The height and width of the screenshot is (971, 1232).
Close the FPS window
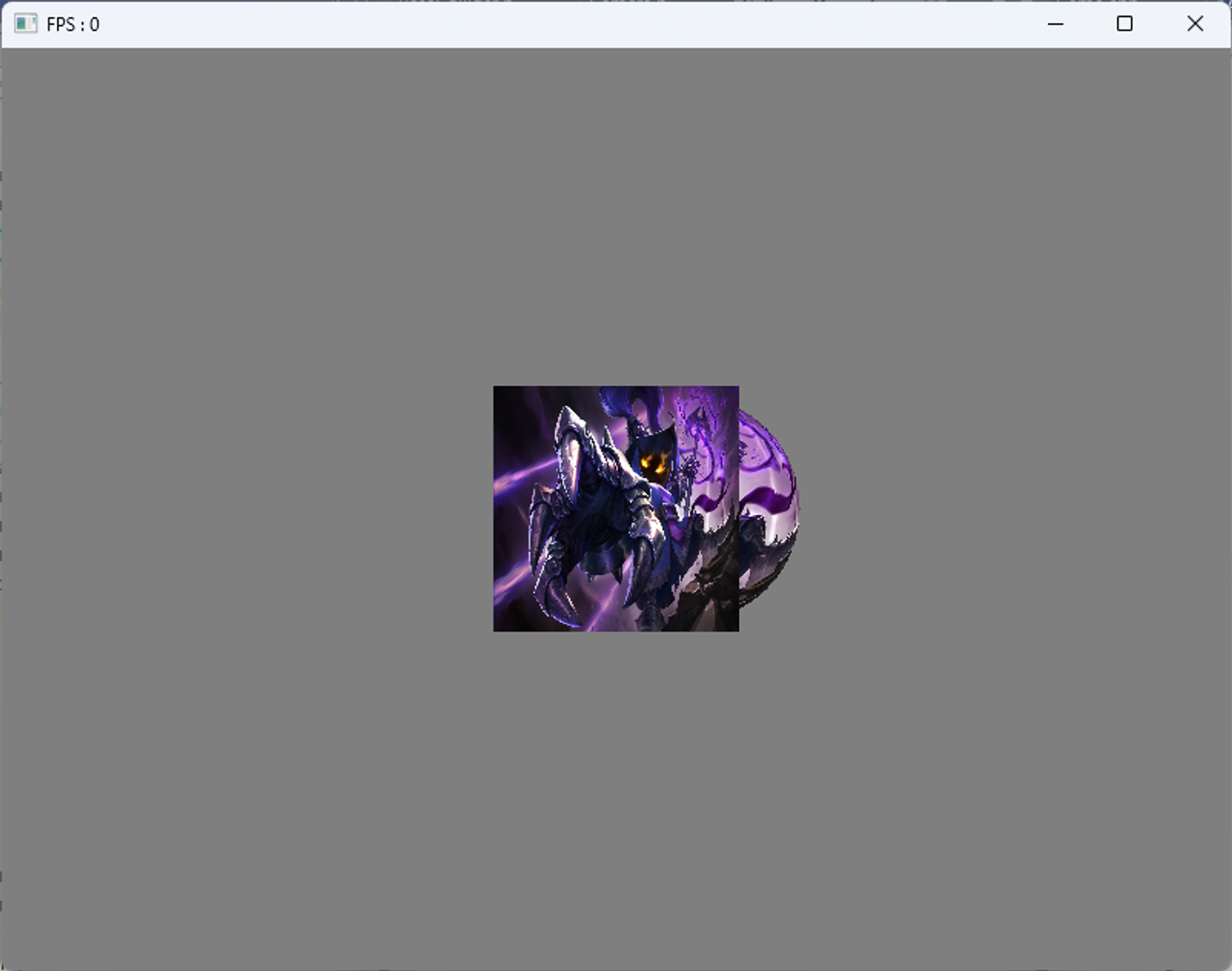tap(1194, 24)
